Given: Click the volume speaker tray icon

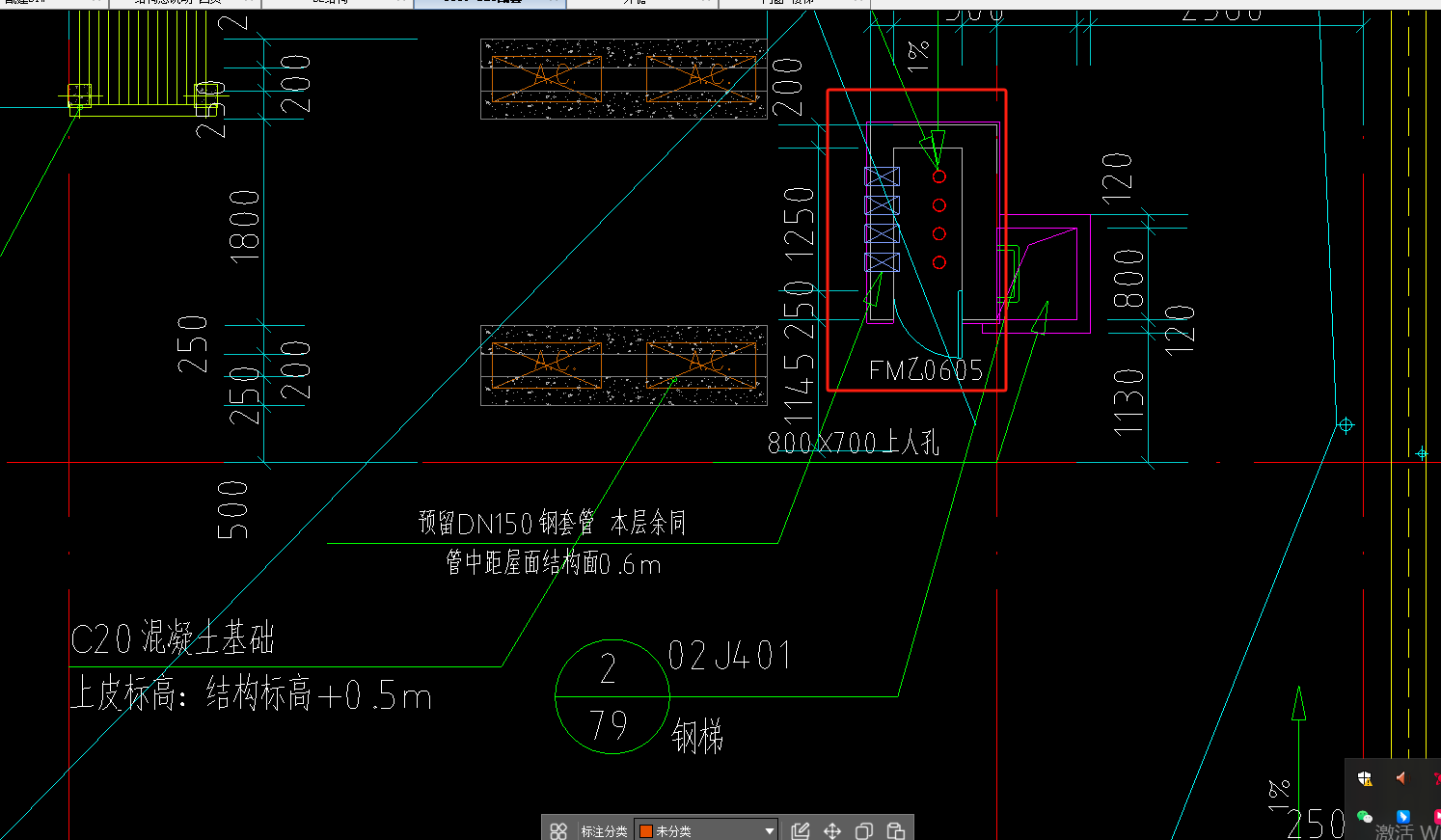Looking at the screenshot, I should pos(1401,777).
